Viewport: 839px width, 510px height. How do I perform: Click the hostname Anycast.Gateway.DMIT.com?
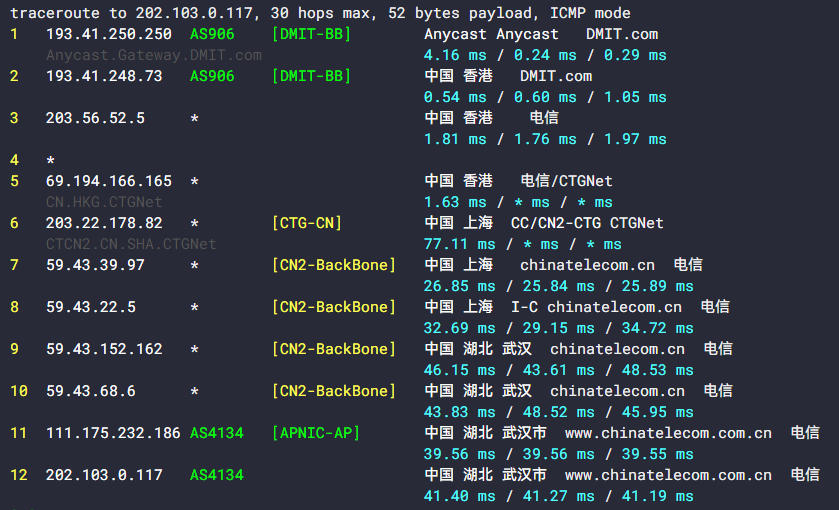tap(153, 55)
